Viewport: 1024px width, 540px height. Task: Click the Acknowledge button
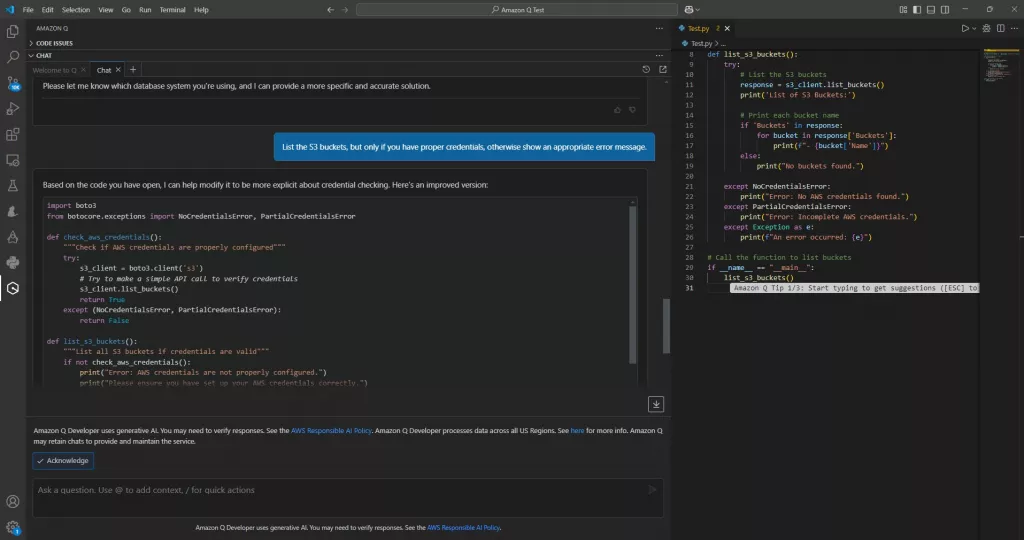[x=64, y=461]
